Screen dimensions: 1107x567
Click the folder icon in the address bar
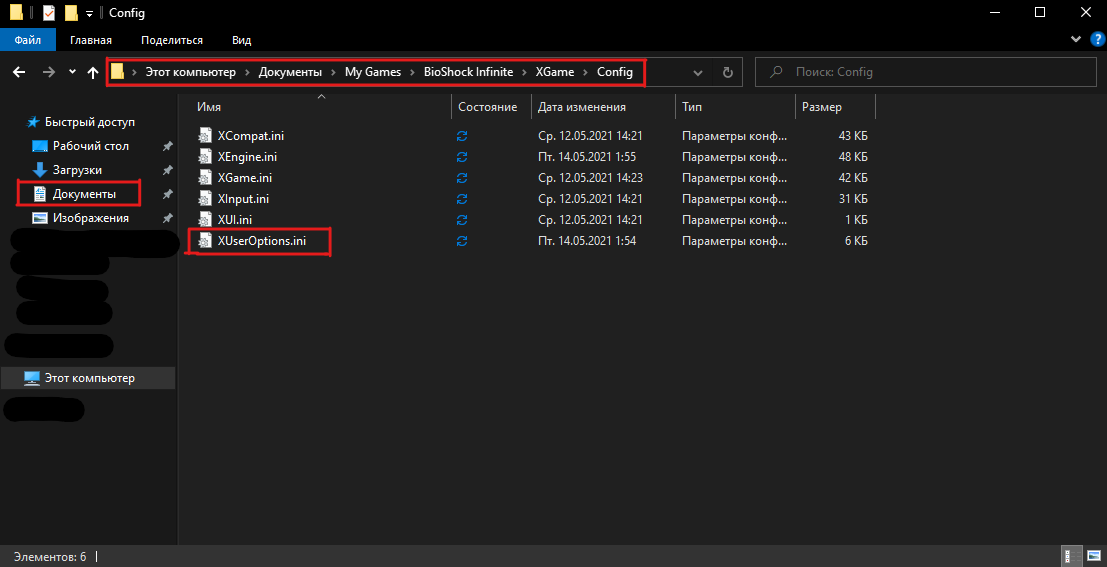pyautogui.click(x=118, y=72)
